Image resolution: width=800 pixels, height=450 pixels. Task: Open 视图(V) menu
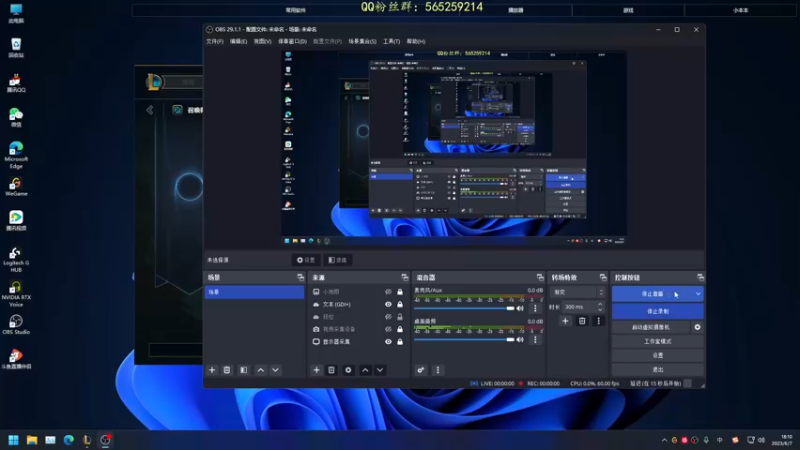[x=263, y=41]
